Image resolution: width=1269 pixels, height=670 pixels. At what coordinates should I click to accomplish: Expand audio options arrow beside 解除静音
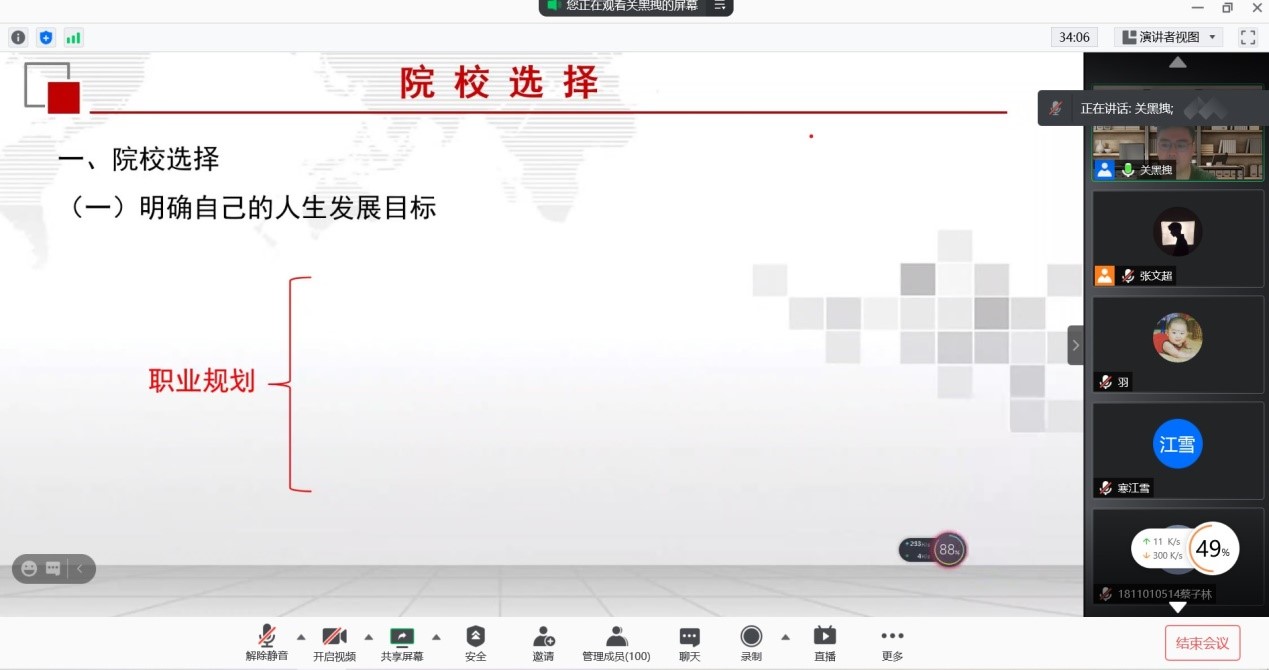coord(300,636)
